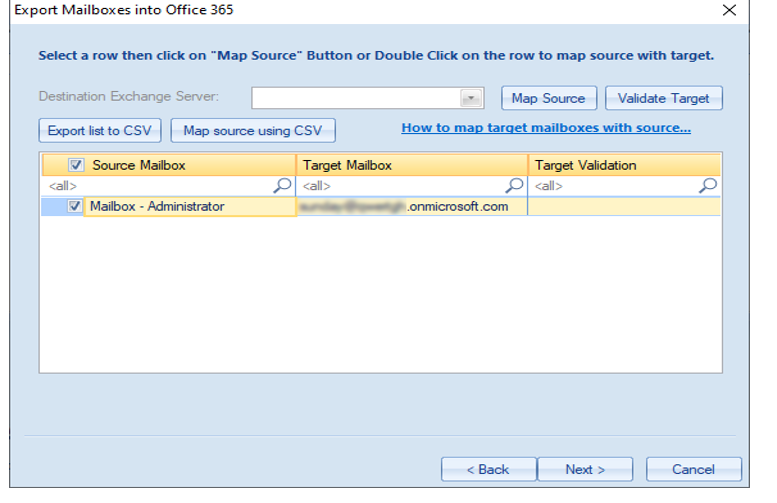Close the Export Mailboxes dialog with X

point(729,10)
